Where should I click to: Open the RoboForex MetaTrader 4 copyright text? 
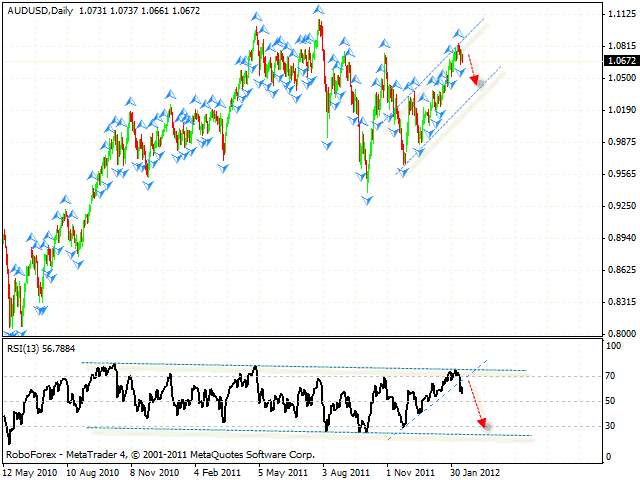pyautogui.click(x=160, y=452)
